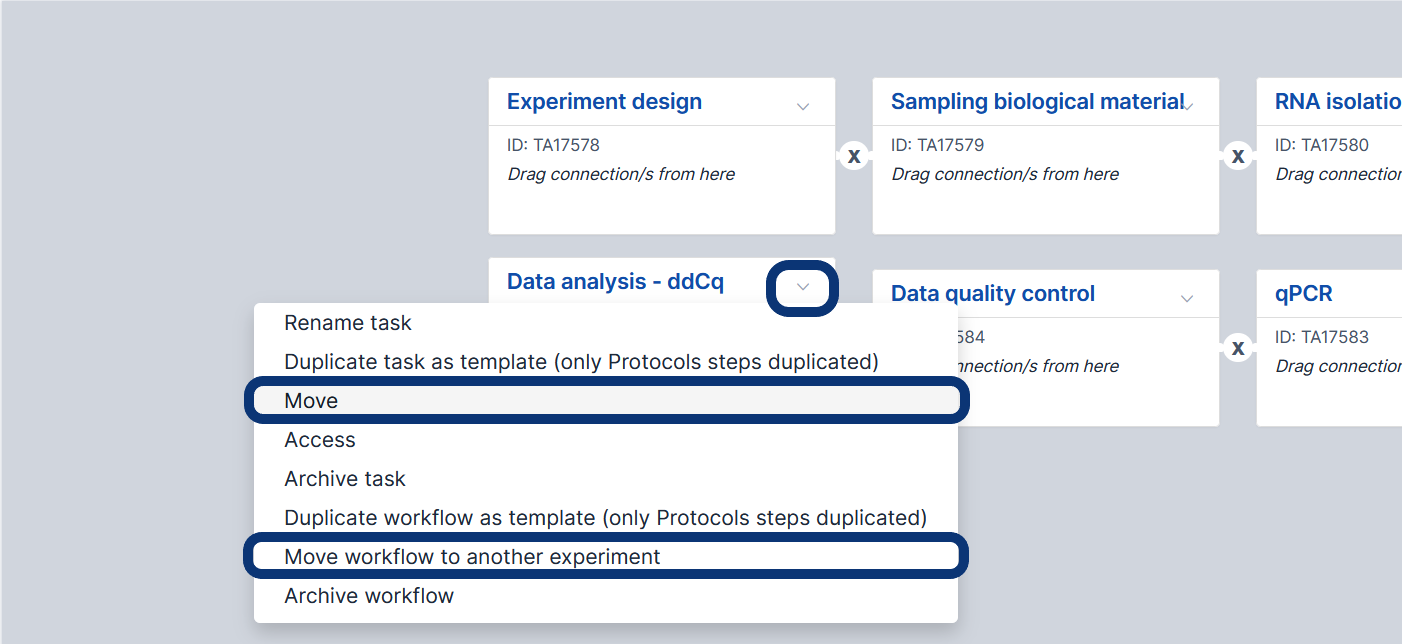Open the Data quality control task
Screen dimensions: 1402x644
click(x=993, y=294)
